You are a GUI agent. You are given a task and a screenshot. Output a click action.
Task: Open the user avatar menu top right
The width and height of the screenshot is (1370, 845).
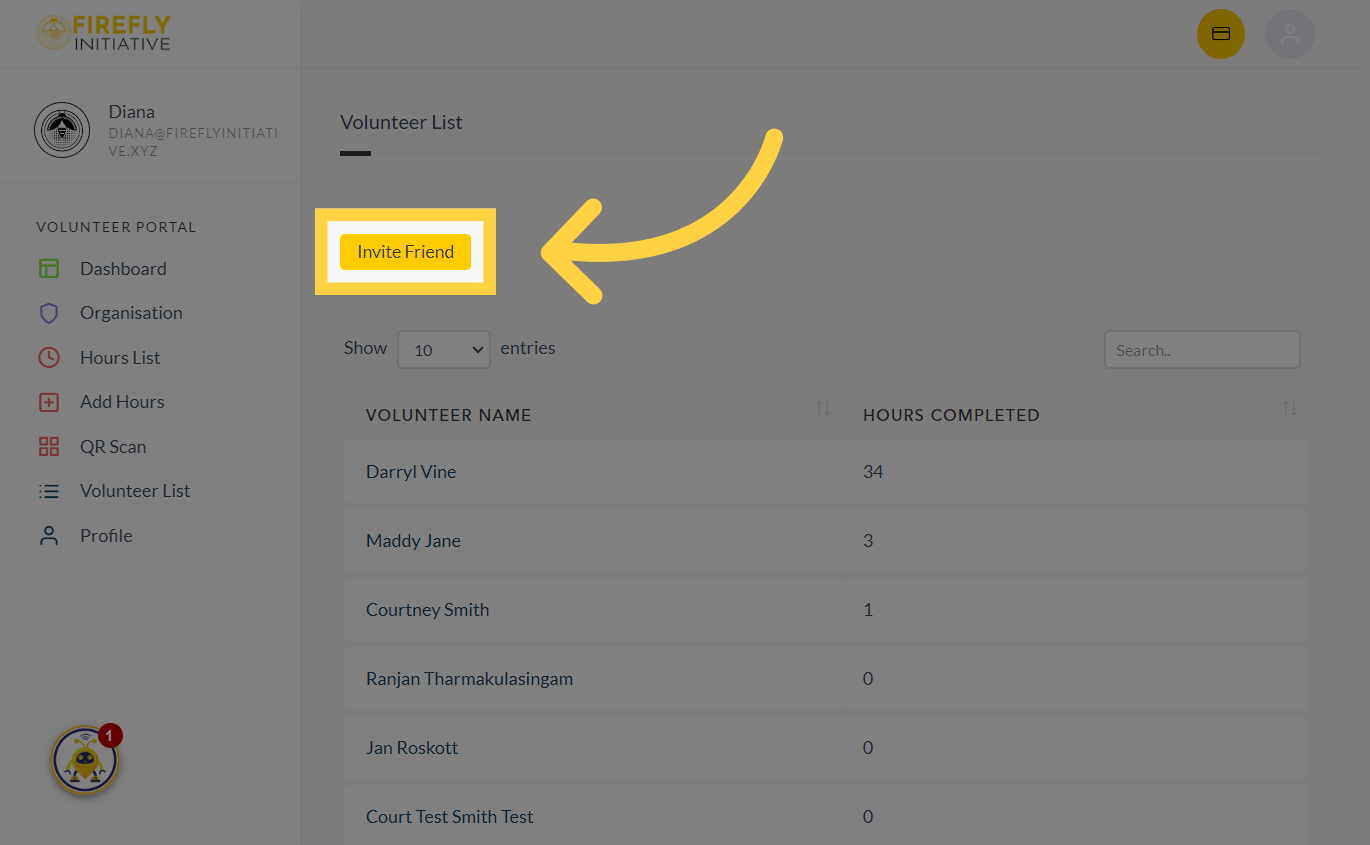(1290, 33)
